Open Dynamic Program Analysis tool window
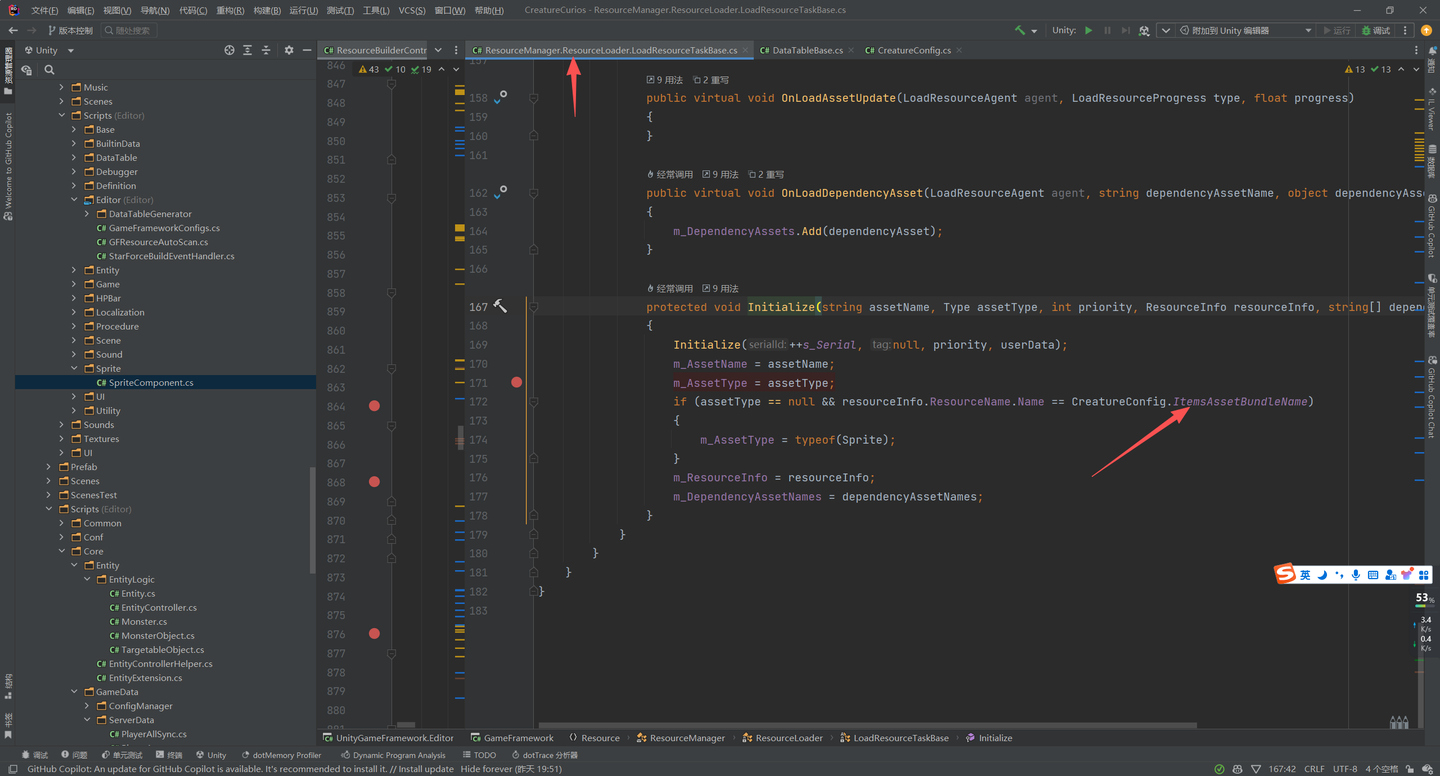The width and height of the screenshot is (1440, 776). coord(393,755)
